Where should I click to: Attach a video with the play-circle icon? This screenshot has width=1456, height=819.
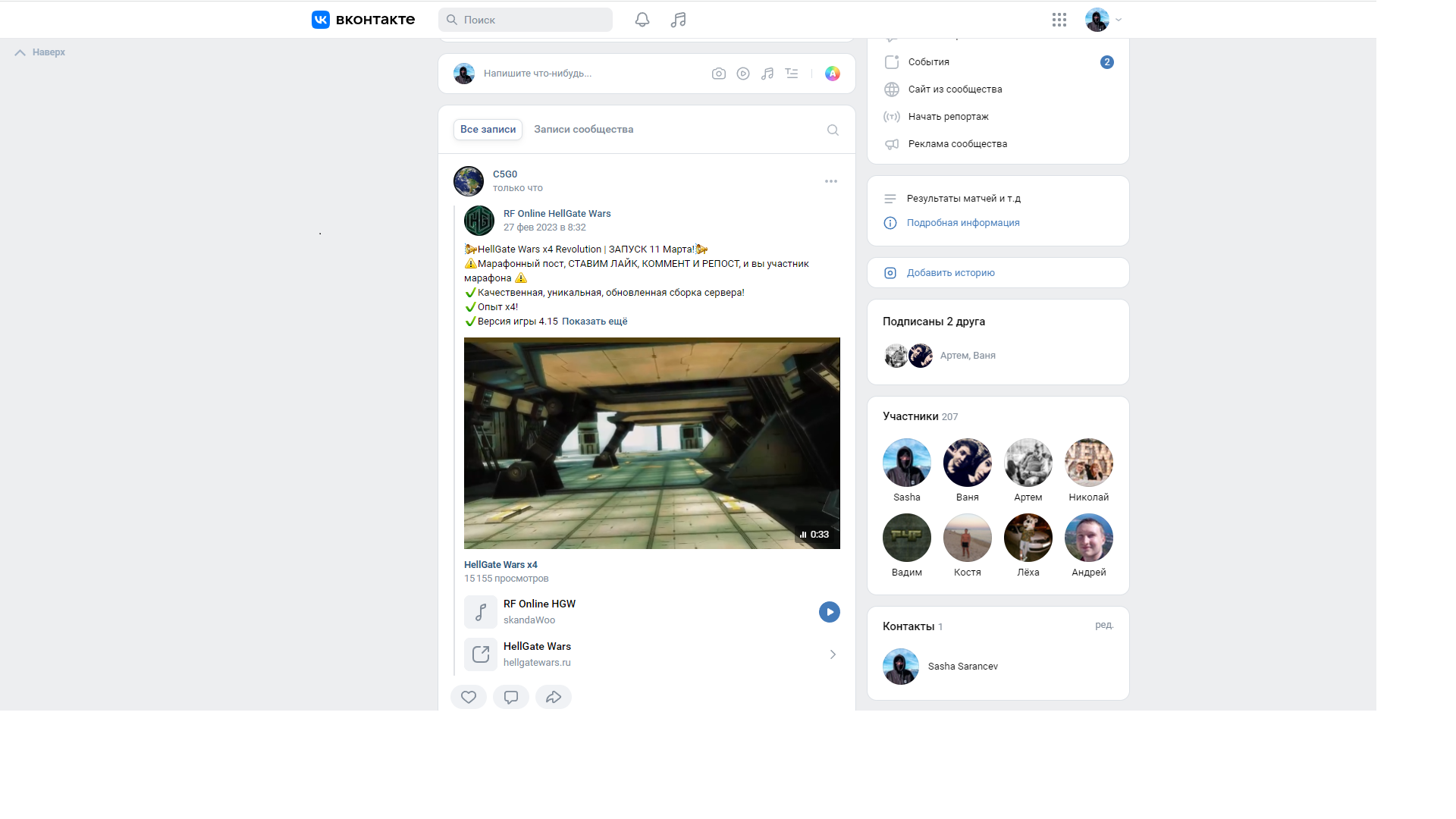[x=743, y=74]
